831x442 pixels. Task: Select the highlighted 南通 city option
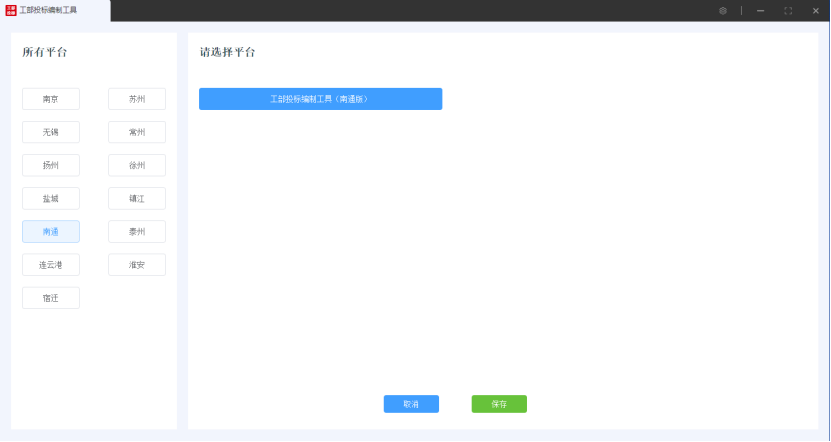coord(51,231)
